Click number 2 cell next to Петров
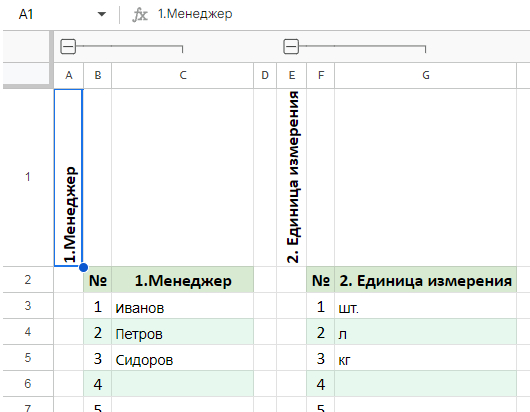 pyautogui.click(x=98, y=332)
